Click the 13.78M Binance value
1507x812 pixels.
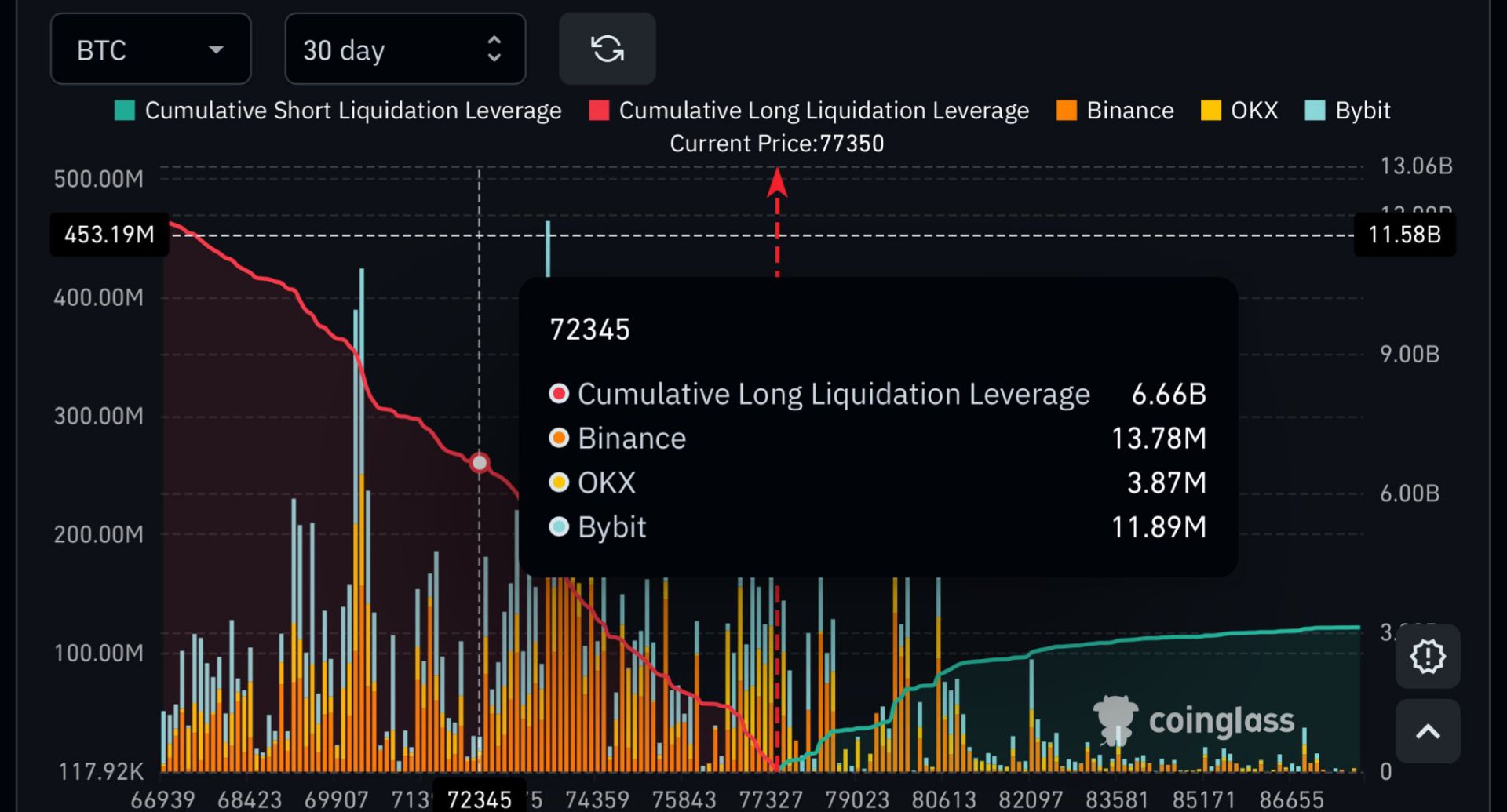pos(1159,438)
